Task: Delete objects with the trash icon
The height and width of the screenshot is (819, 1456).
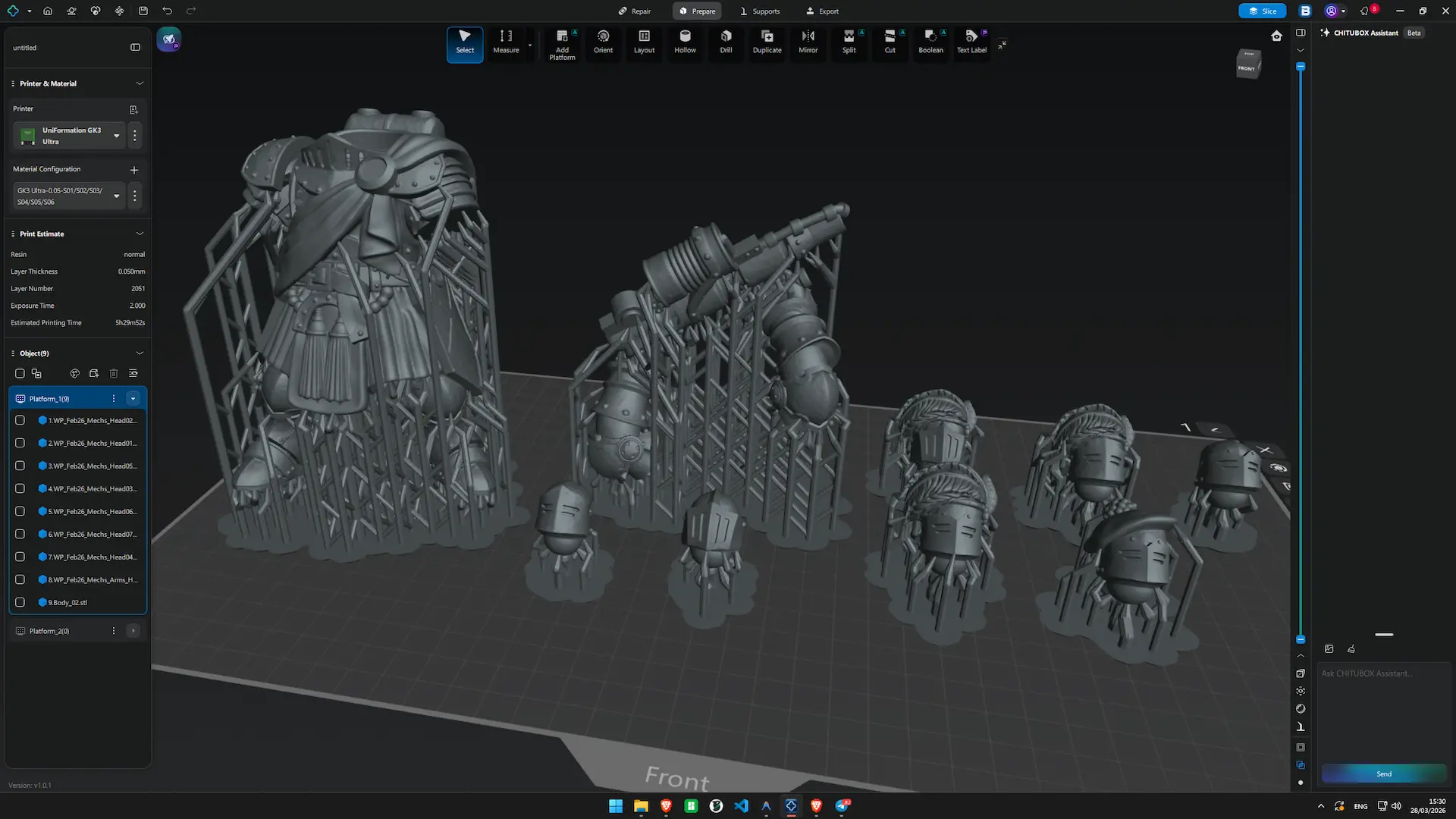Action: coord(114,373)
